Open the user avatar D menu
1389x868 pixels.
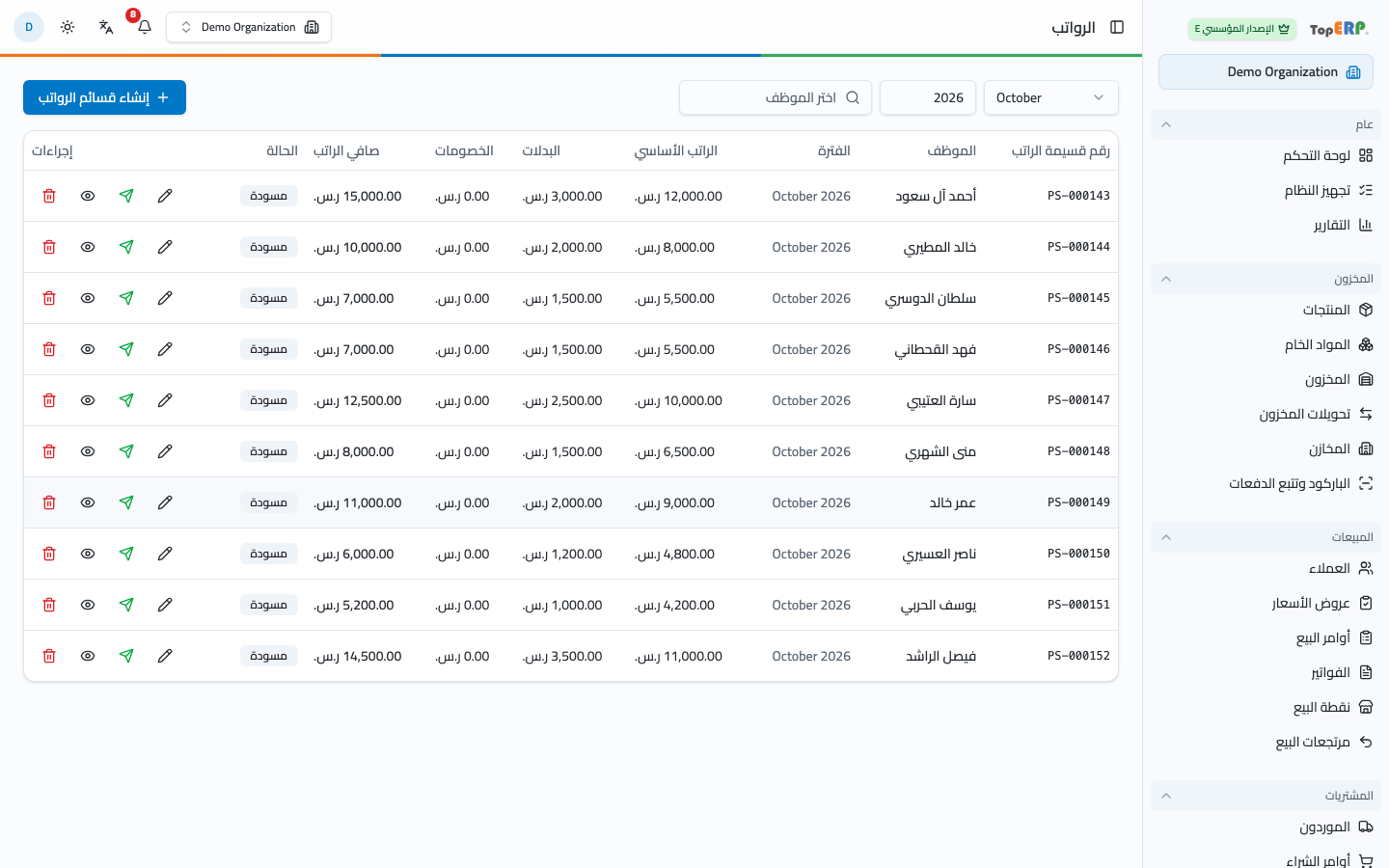[29, 27]
